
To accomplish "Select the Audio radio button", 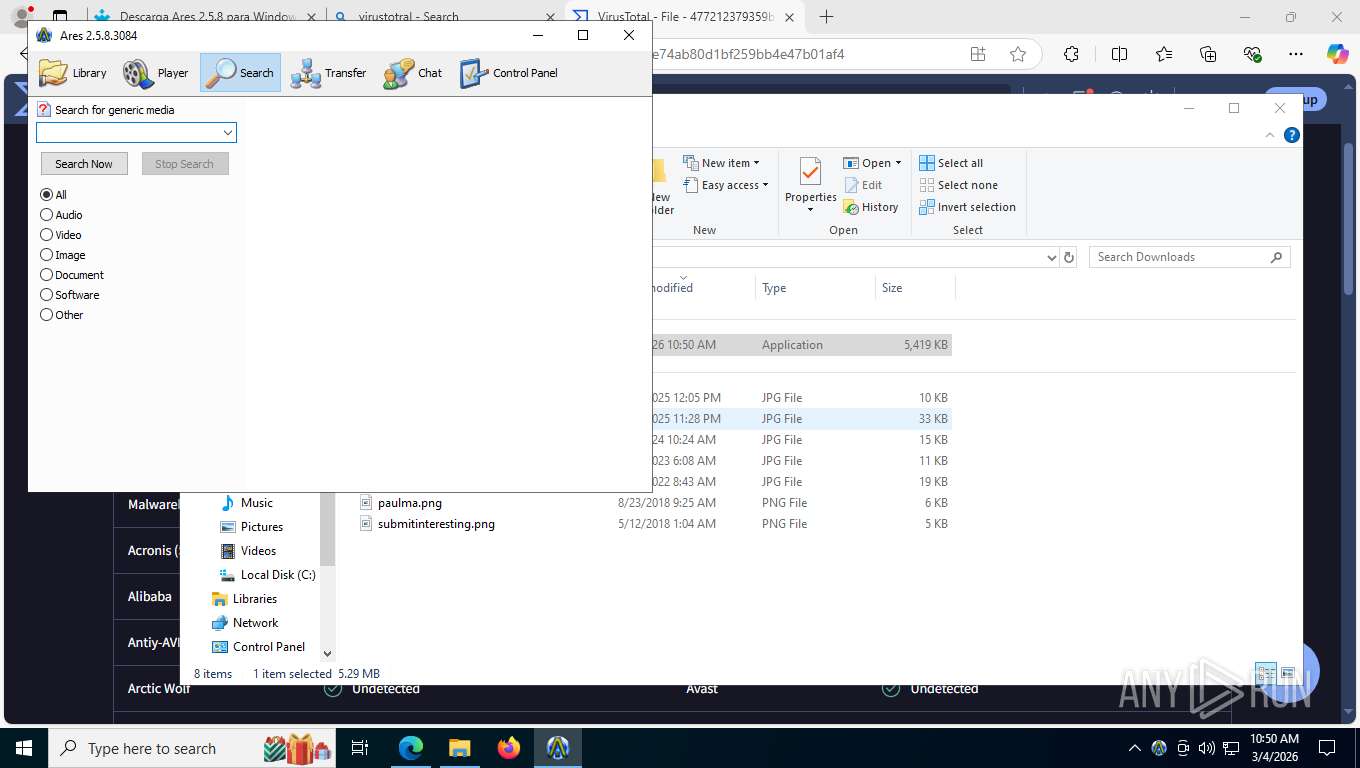I will 46,215.
